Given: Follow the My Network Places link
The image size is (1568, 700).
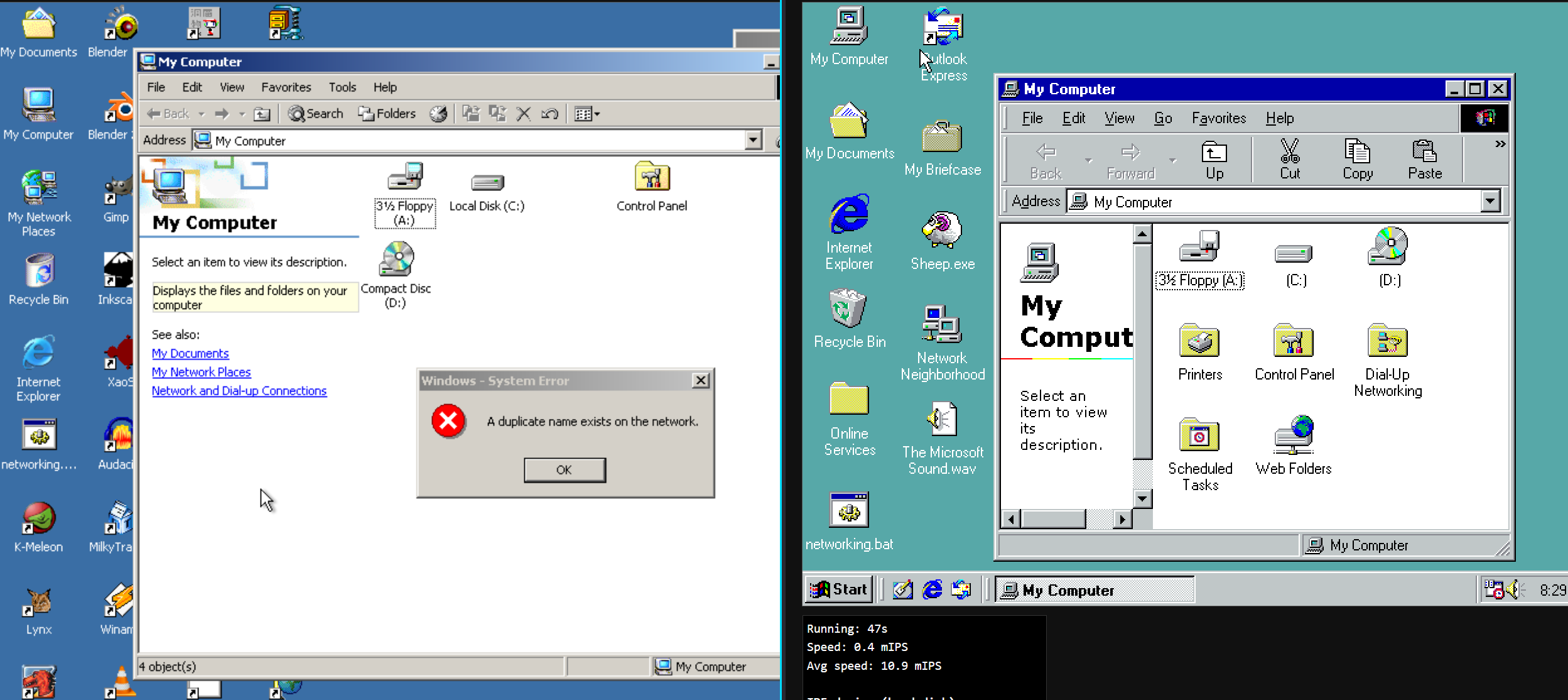Looking at the screenshot, I should click(x=201, y=372).
